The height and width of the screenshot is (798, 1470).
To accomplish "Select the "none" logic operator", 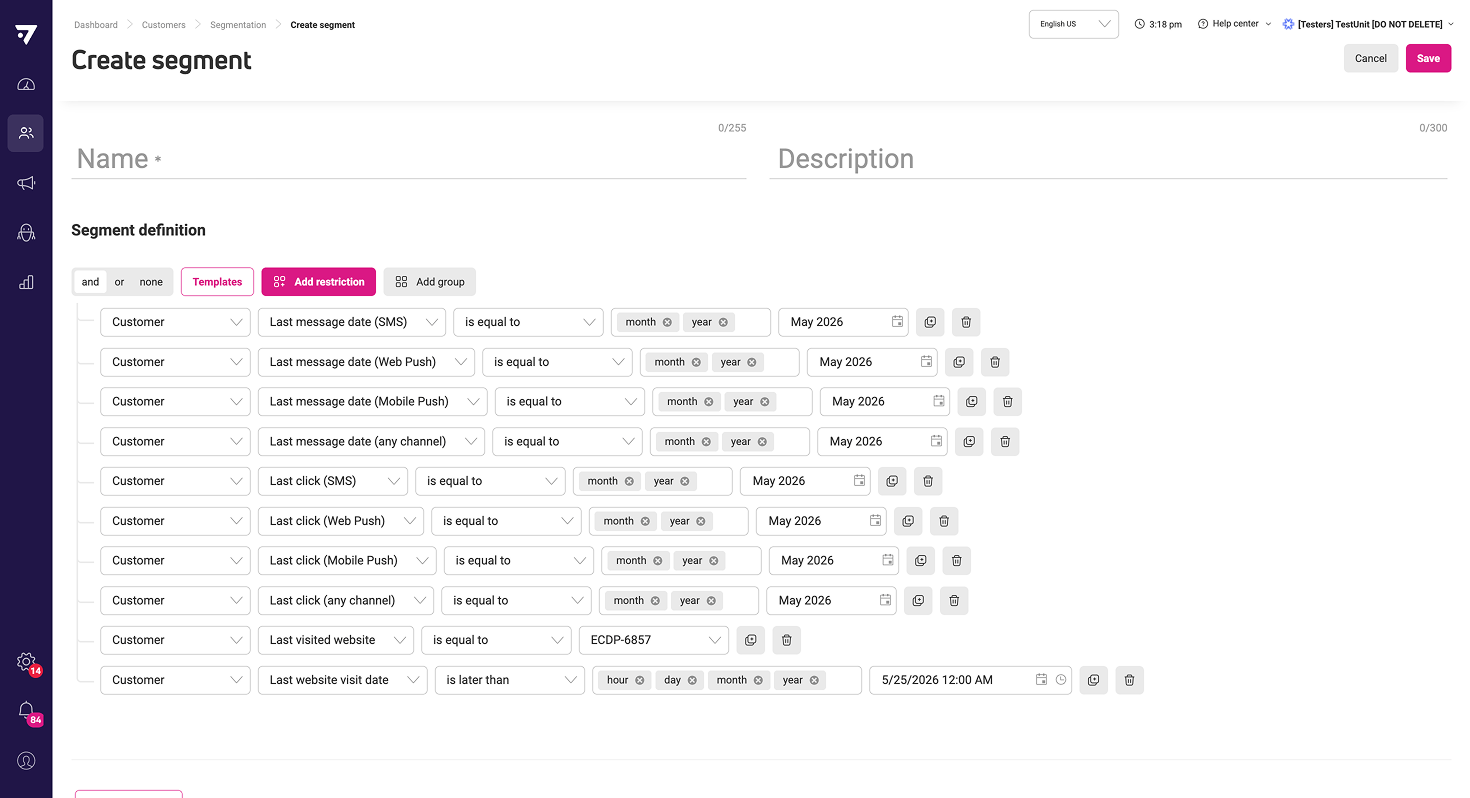I will (151, 282).
